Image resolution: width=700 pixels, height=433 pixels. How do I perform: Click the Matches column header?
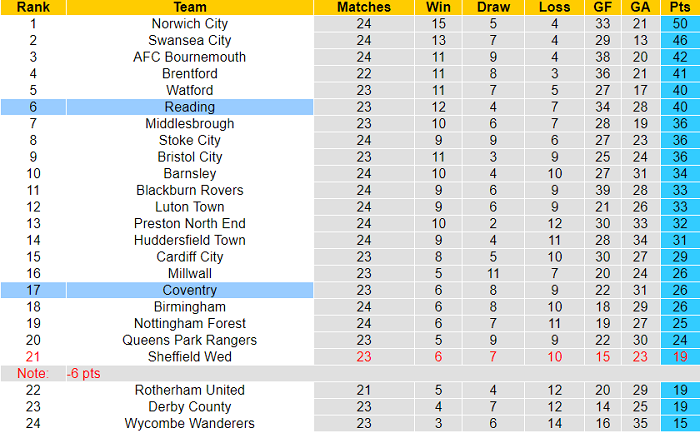coord(363,7)
